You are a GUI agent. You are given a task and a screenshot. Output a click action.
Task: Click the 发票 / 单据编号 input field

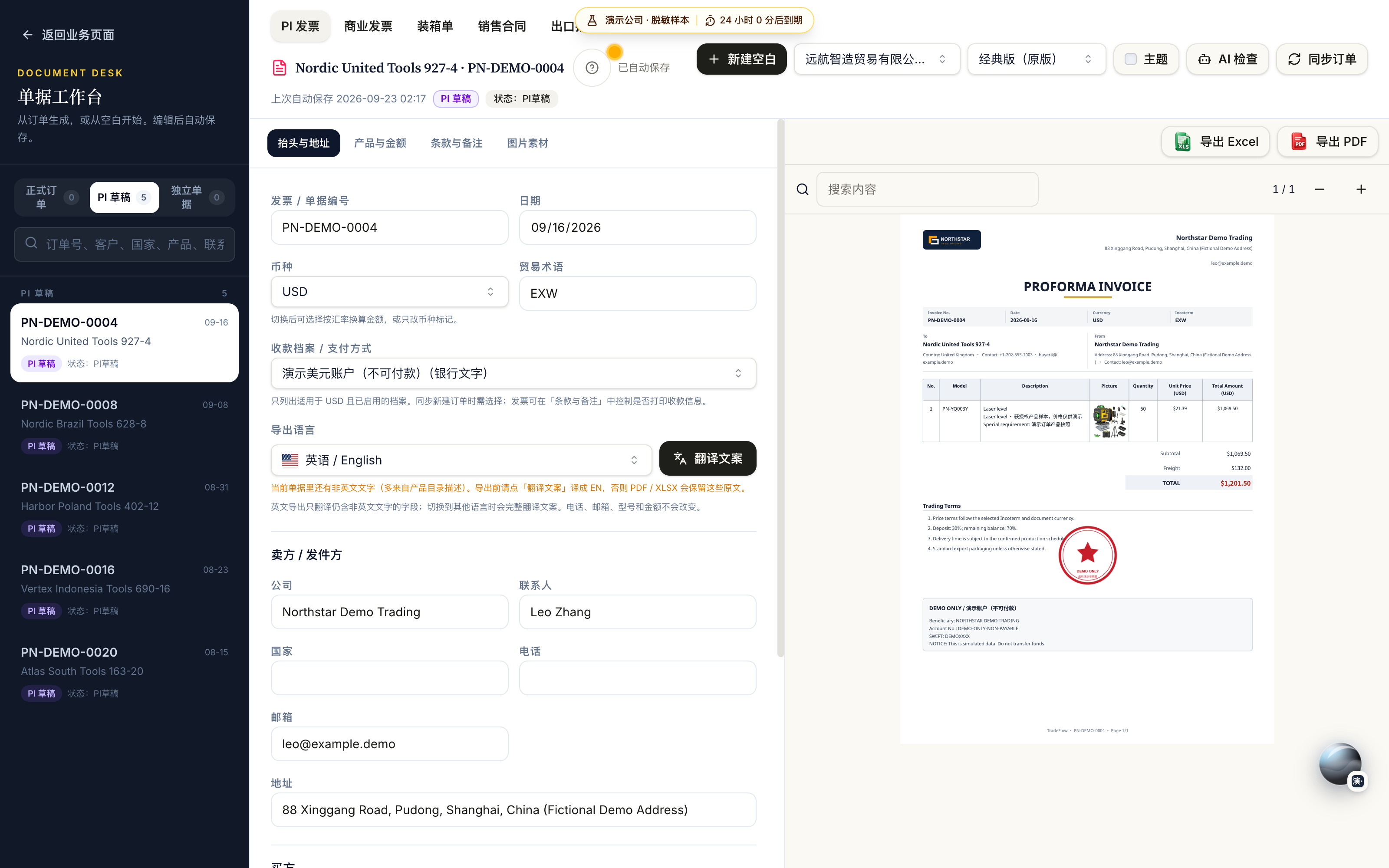coord(389,227)
